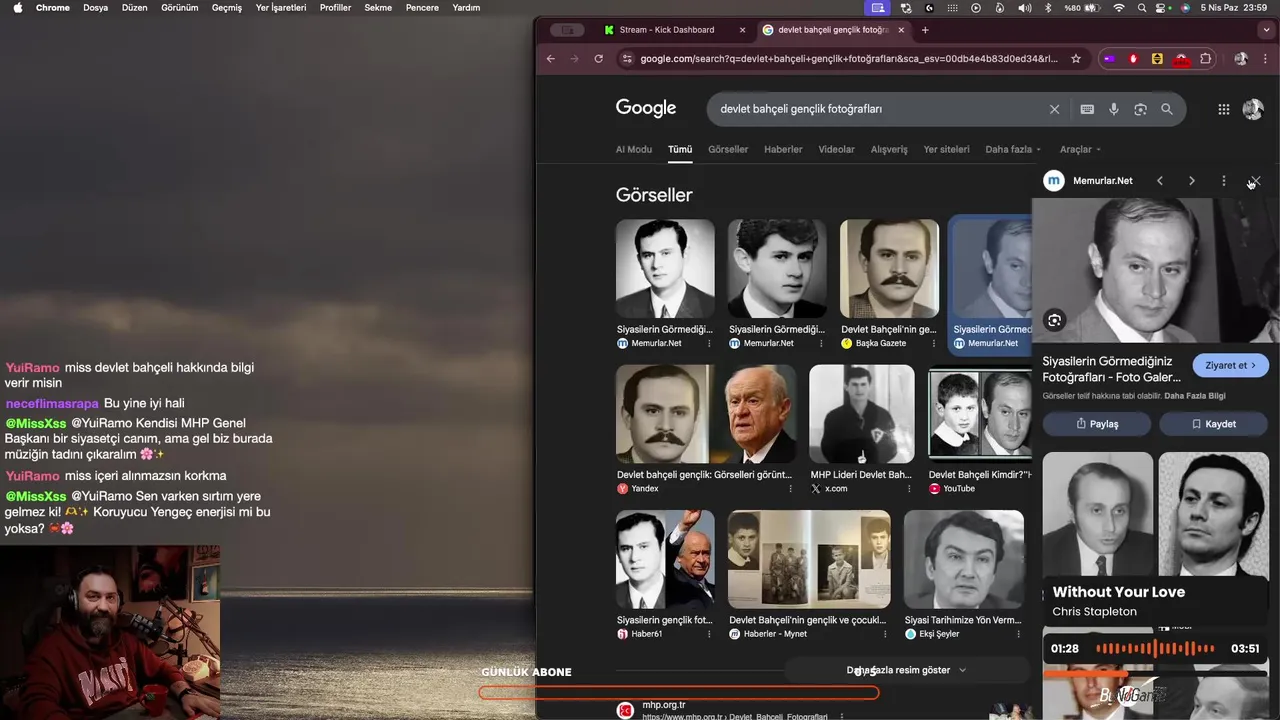1280x720 pixels.
Task: Bookmark this page with star icon
Action: [1076, 59]
